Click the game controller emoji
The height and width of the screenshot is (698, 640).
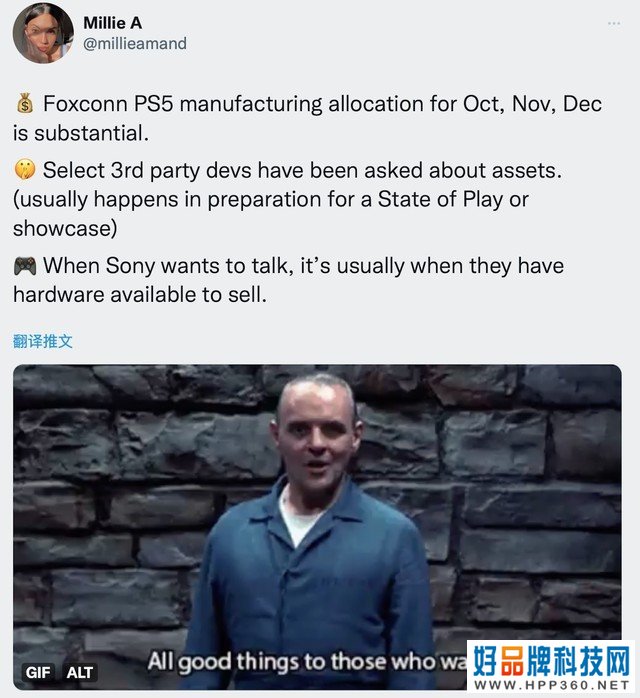[25, 266]
